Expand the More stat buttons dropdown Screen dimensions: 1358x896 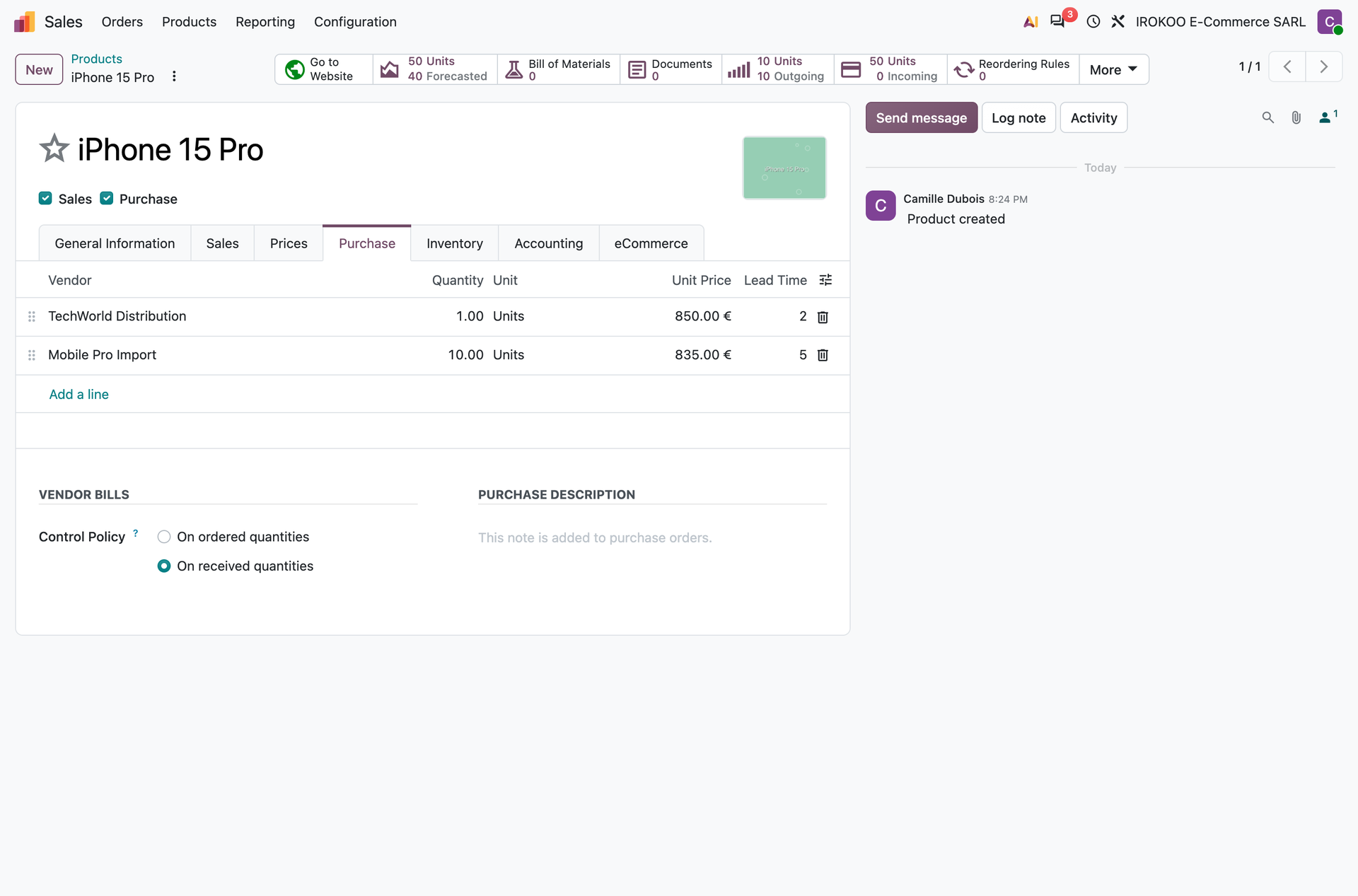[1114, 69]
